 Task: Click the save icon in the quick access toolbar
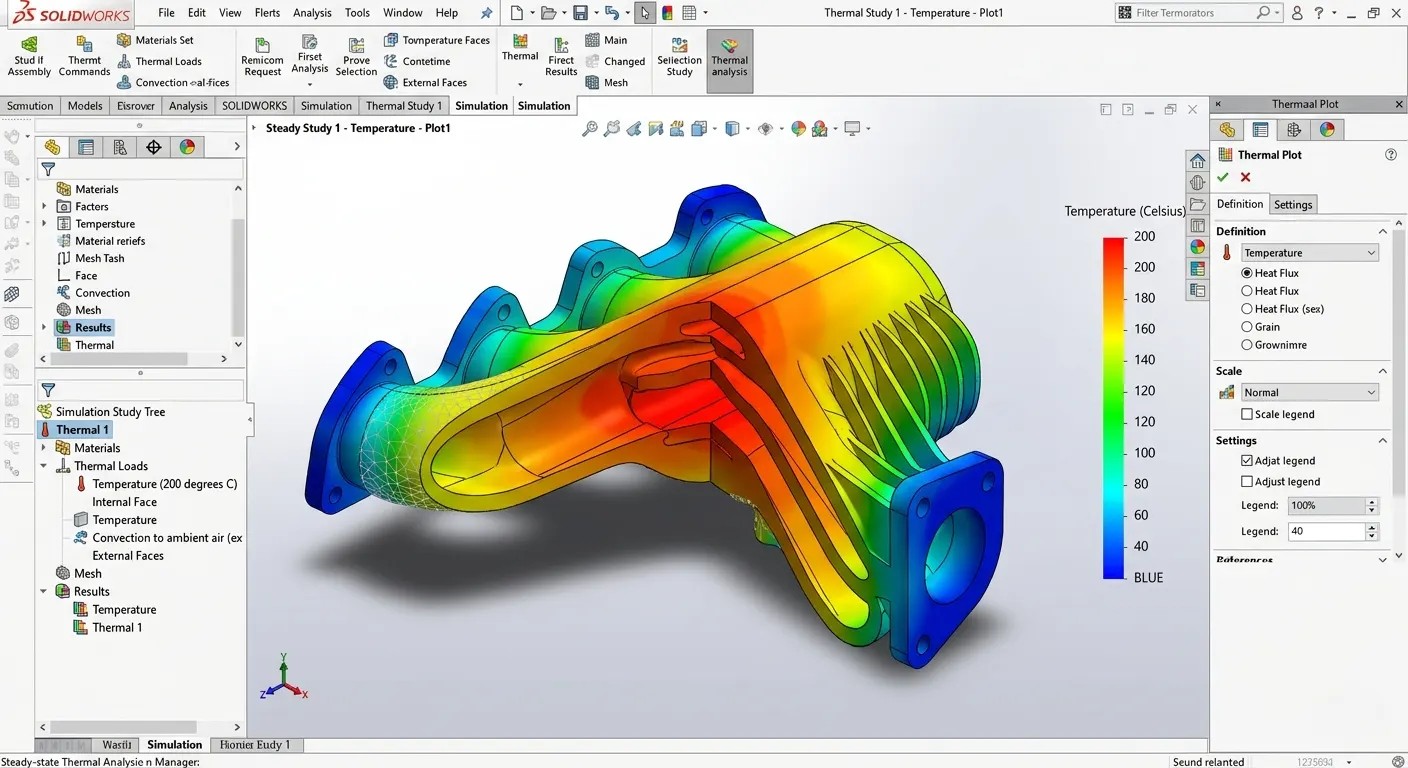(579, 13)
